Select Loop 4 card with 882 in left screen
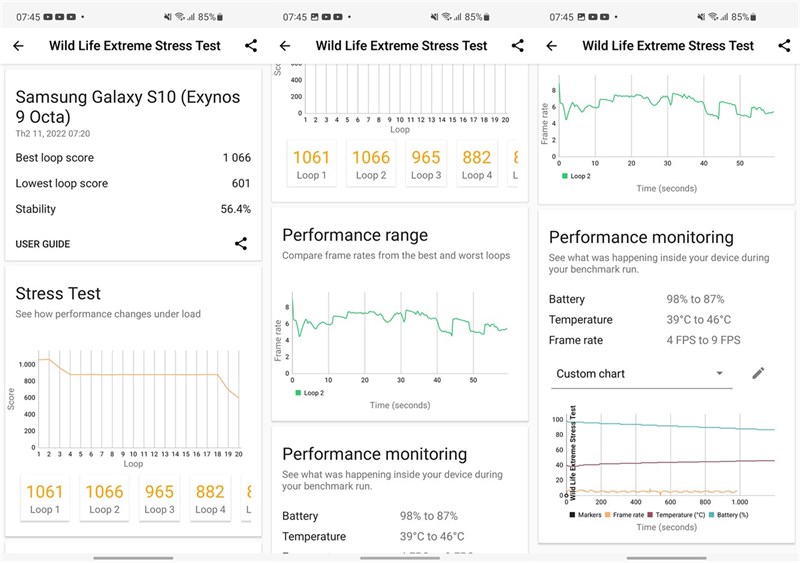The height and width of the screenshot is (563, 800). tap(210, 498)
